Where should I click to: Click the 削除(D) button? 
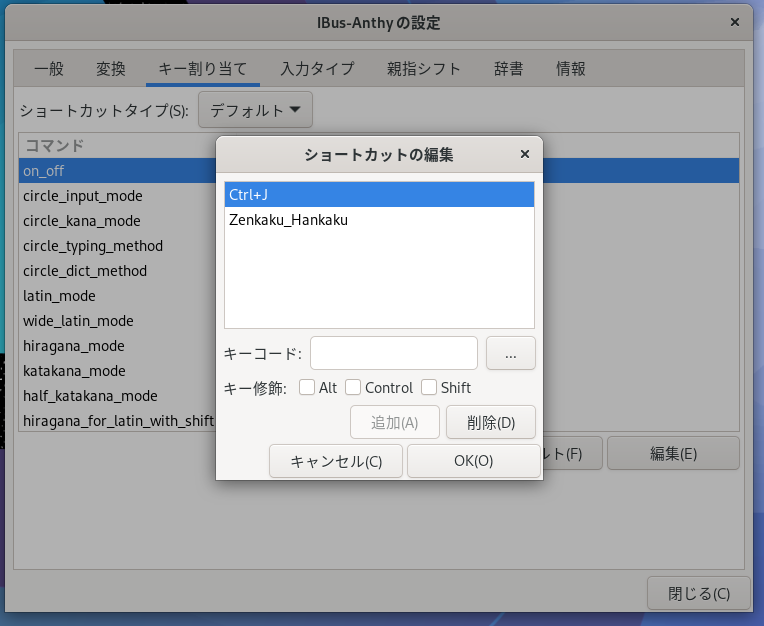[491, 422]
